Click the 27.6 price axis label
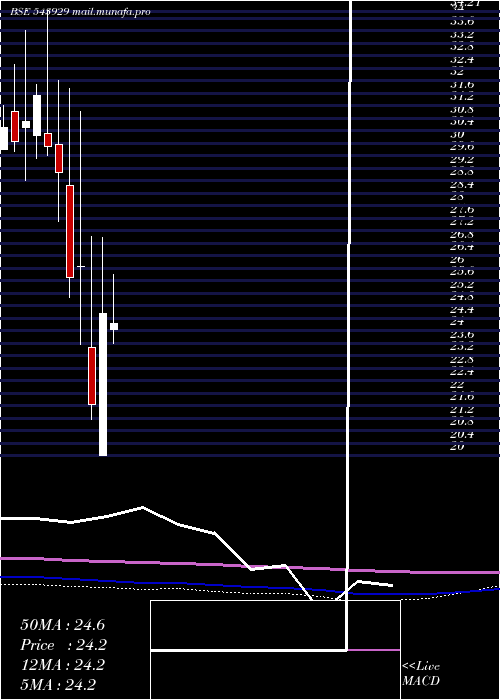 (462, 209)
